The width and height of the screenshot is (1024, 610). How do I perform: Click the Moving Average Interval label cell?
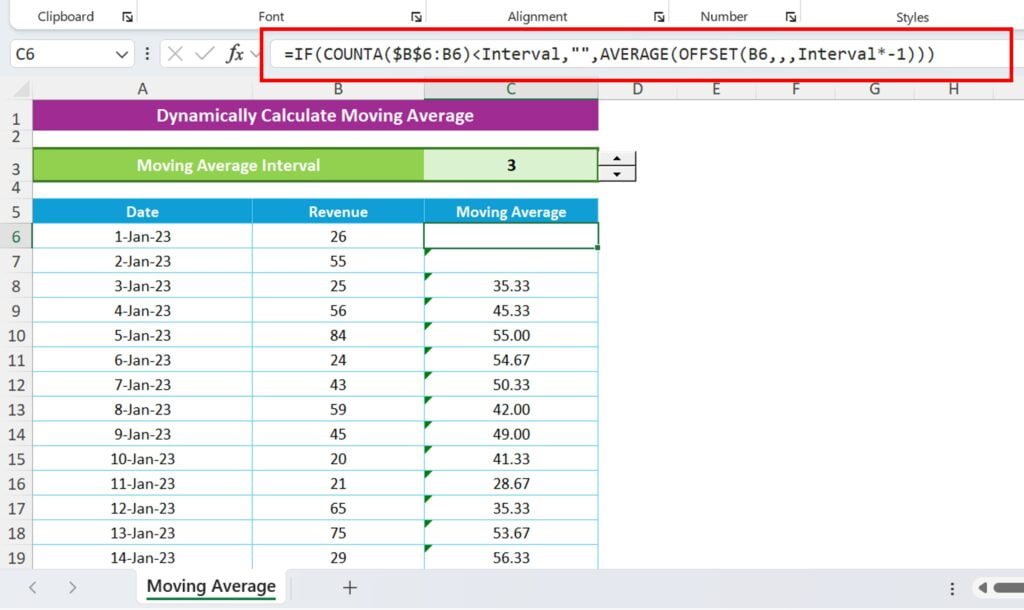point(228,165)
